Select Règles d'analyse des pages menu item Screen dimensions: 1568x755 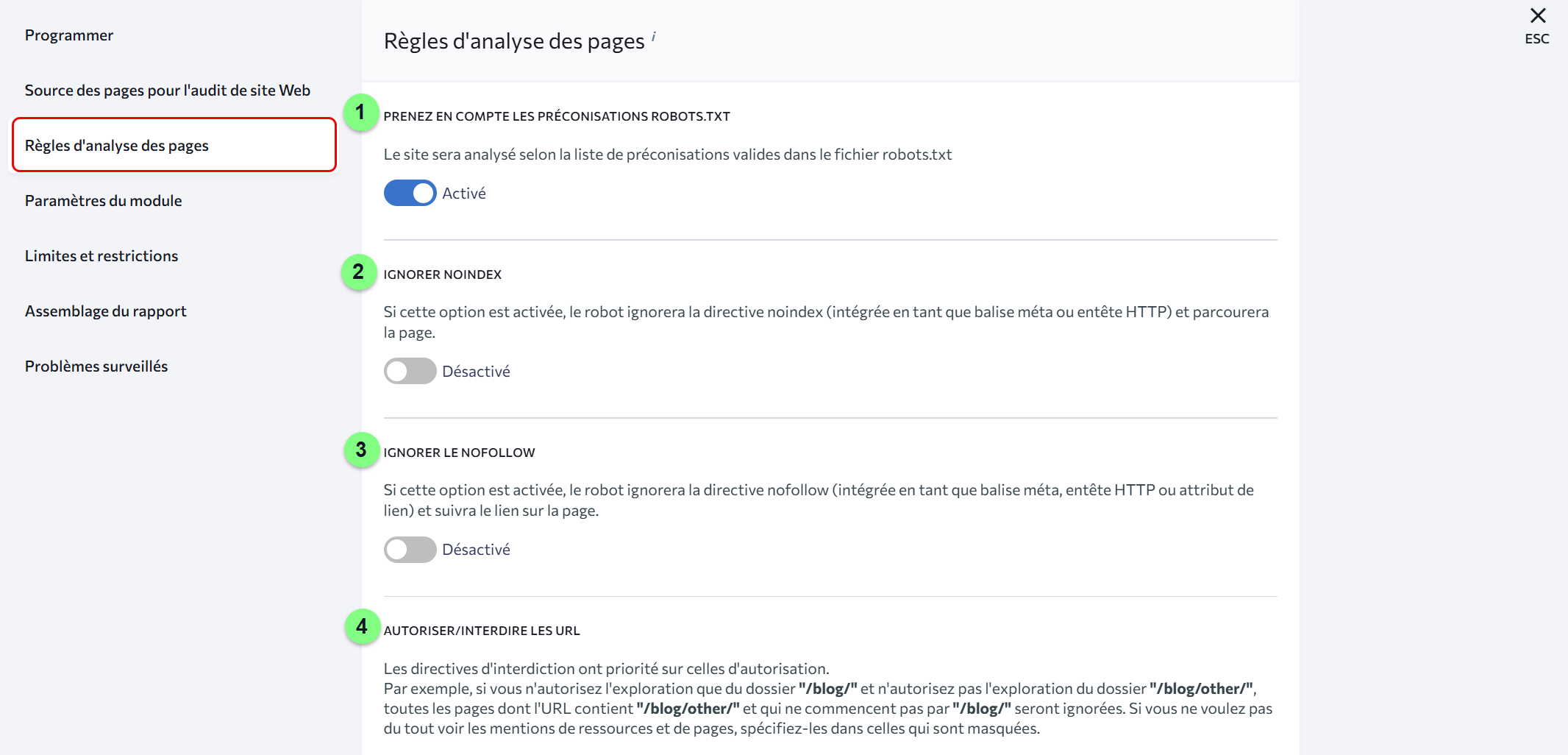pos(174,145)
